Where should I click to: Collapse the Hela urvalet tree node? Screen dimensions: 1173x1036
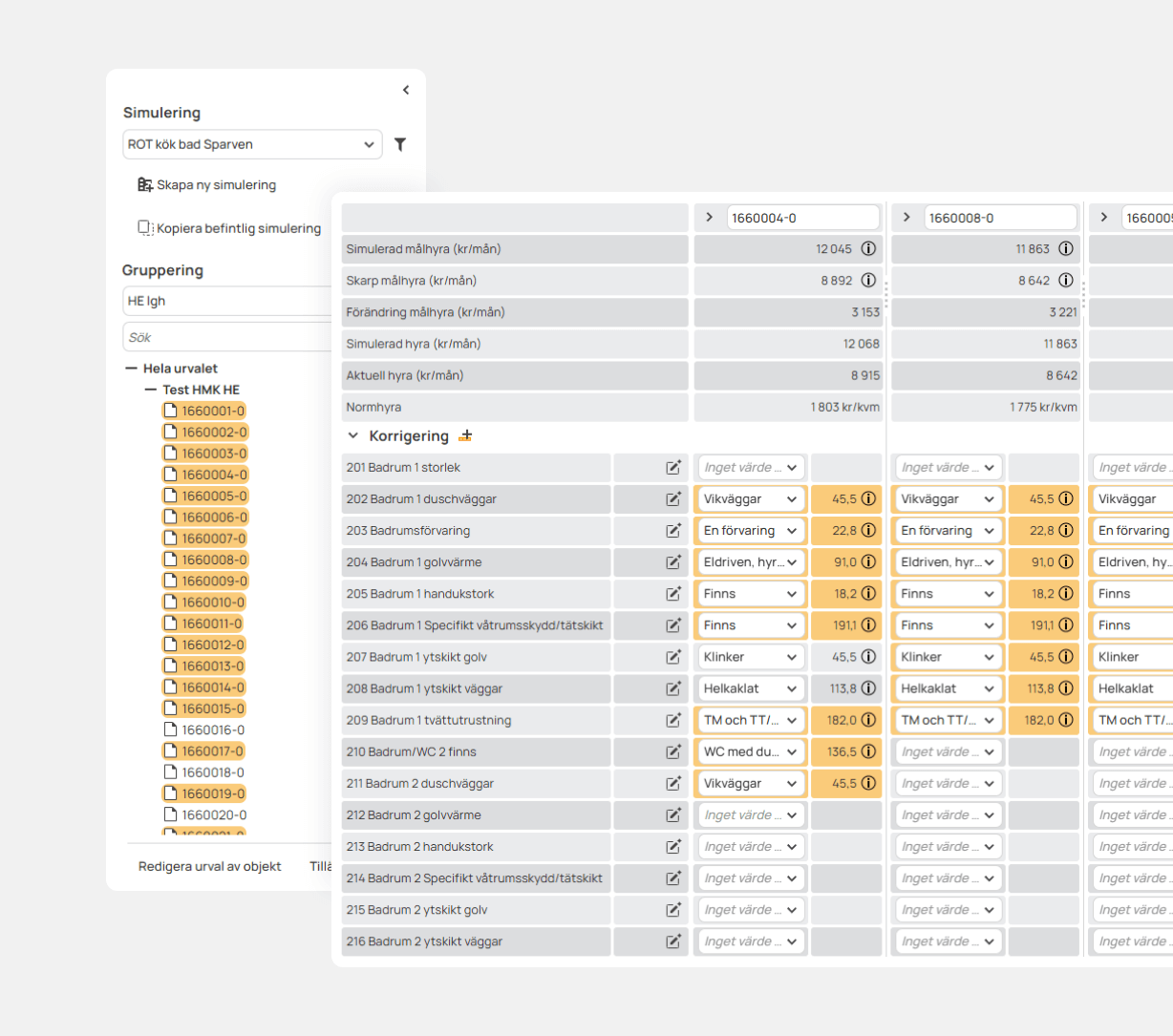point(132,368)
